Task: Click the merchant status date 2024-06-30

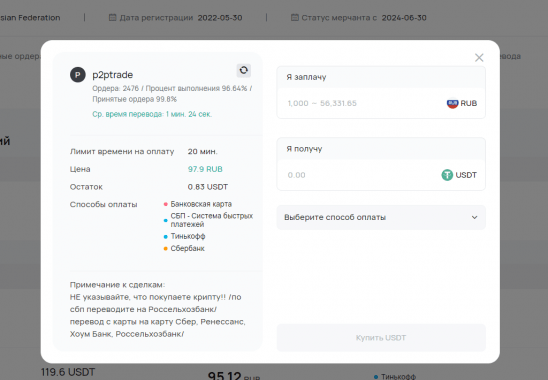Action: pyautogui.click(x=404, y=18)
